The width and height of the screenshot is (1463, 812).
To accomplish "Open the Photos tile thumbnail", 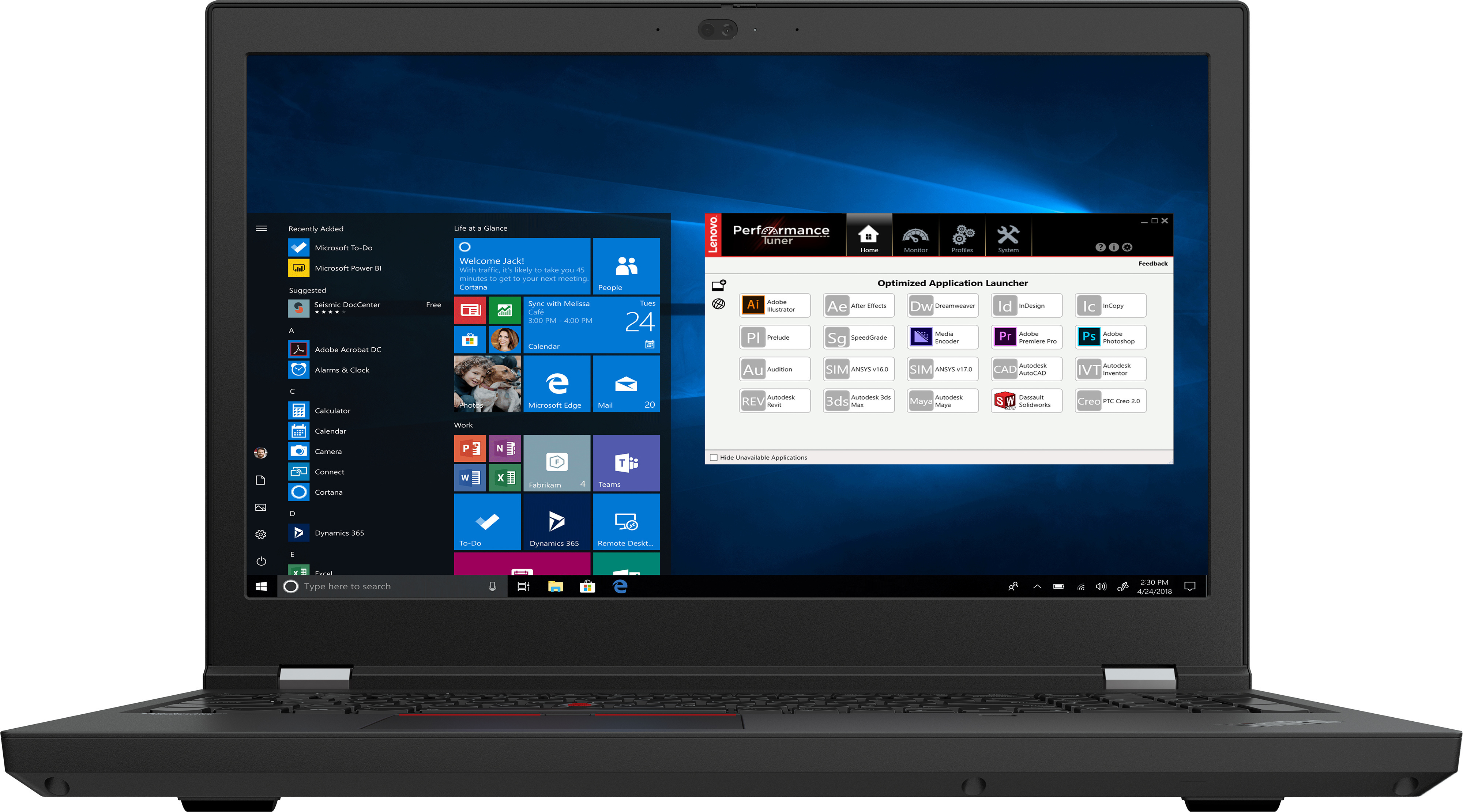I will pos(487,384).
